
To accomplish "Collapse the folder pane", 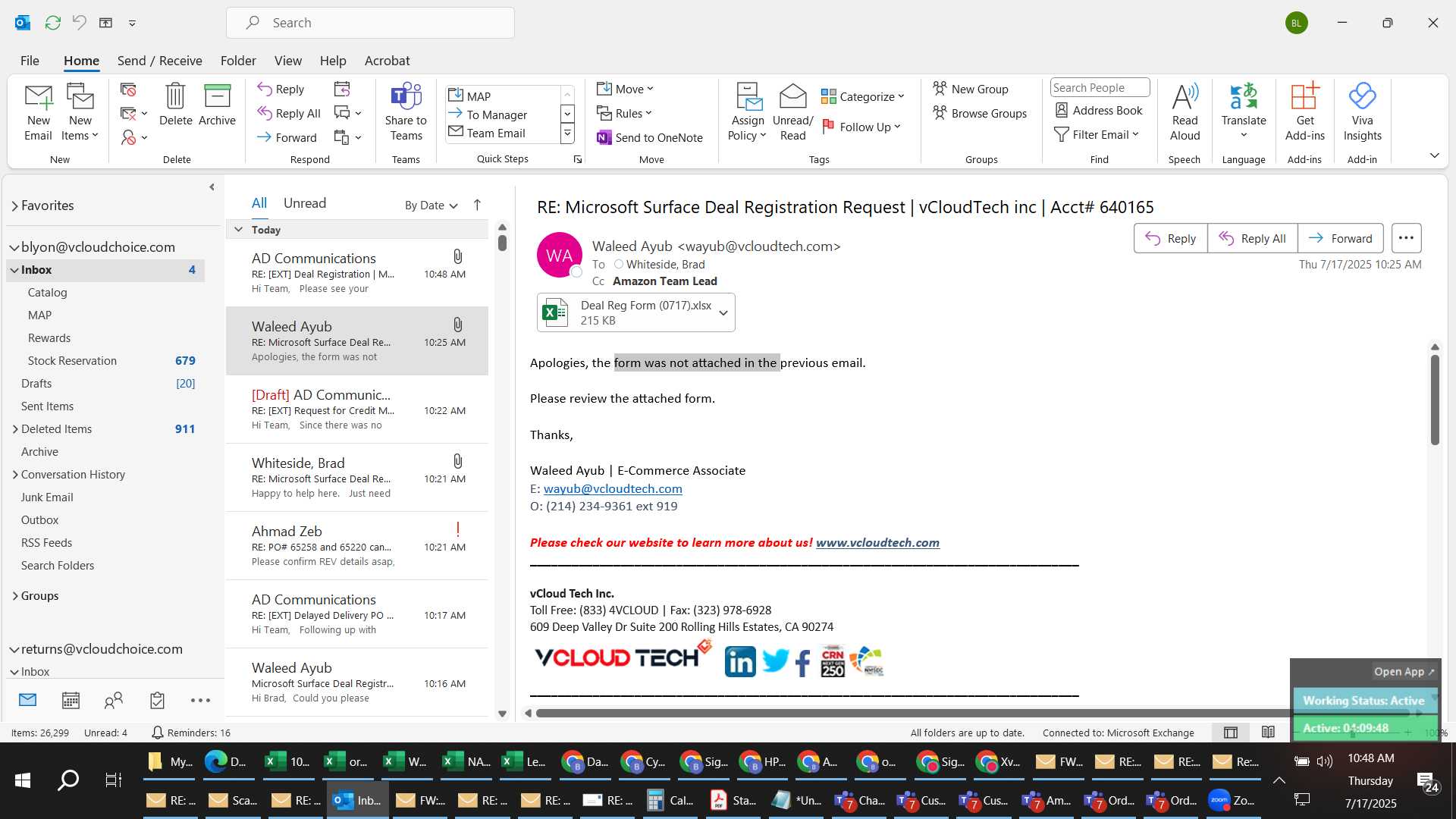I will tap(212, 187).
